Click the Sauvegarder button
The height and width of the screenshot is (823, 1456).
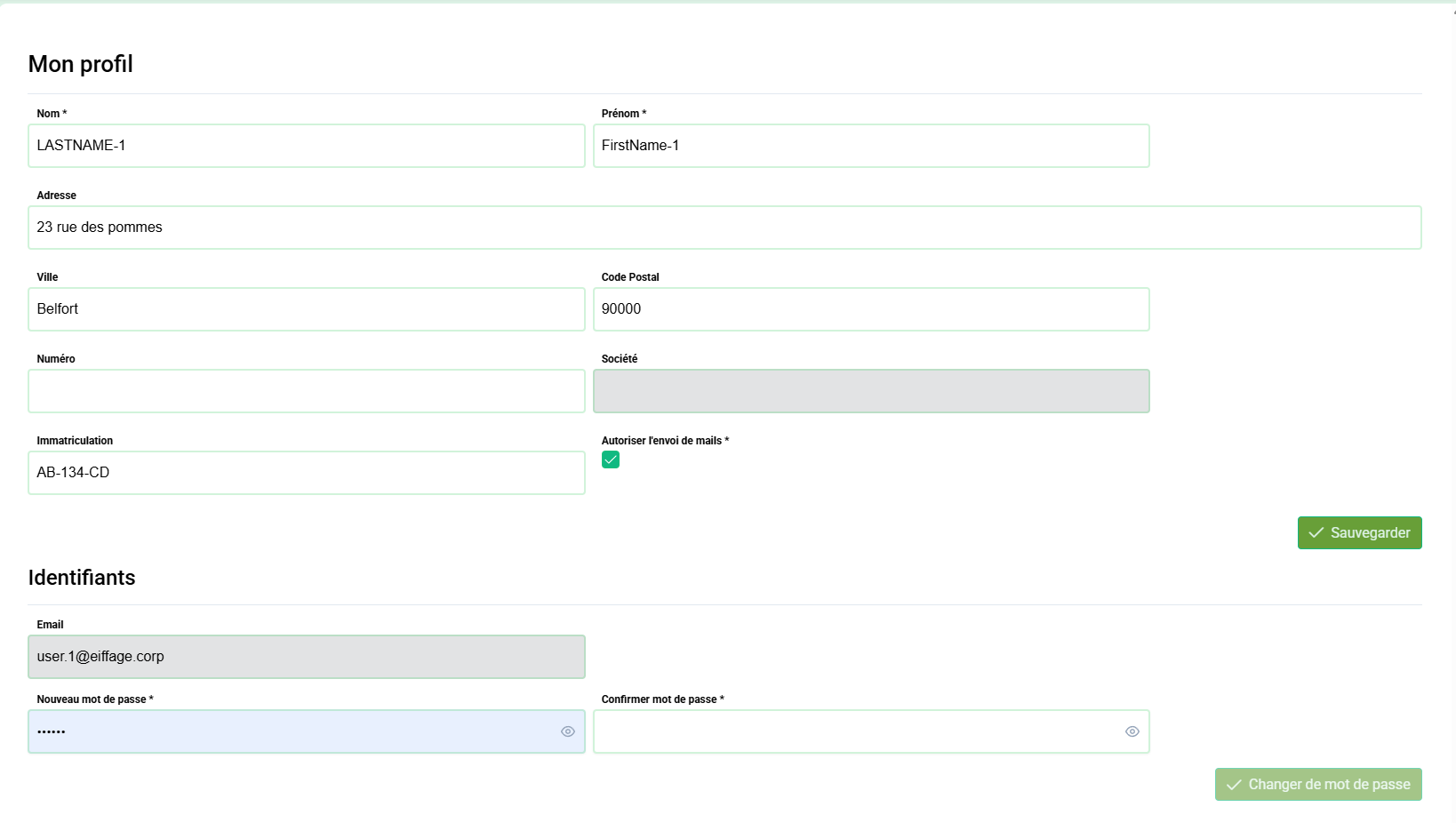pyautogui.click(x=1359, y=532)
